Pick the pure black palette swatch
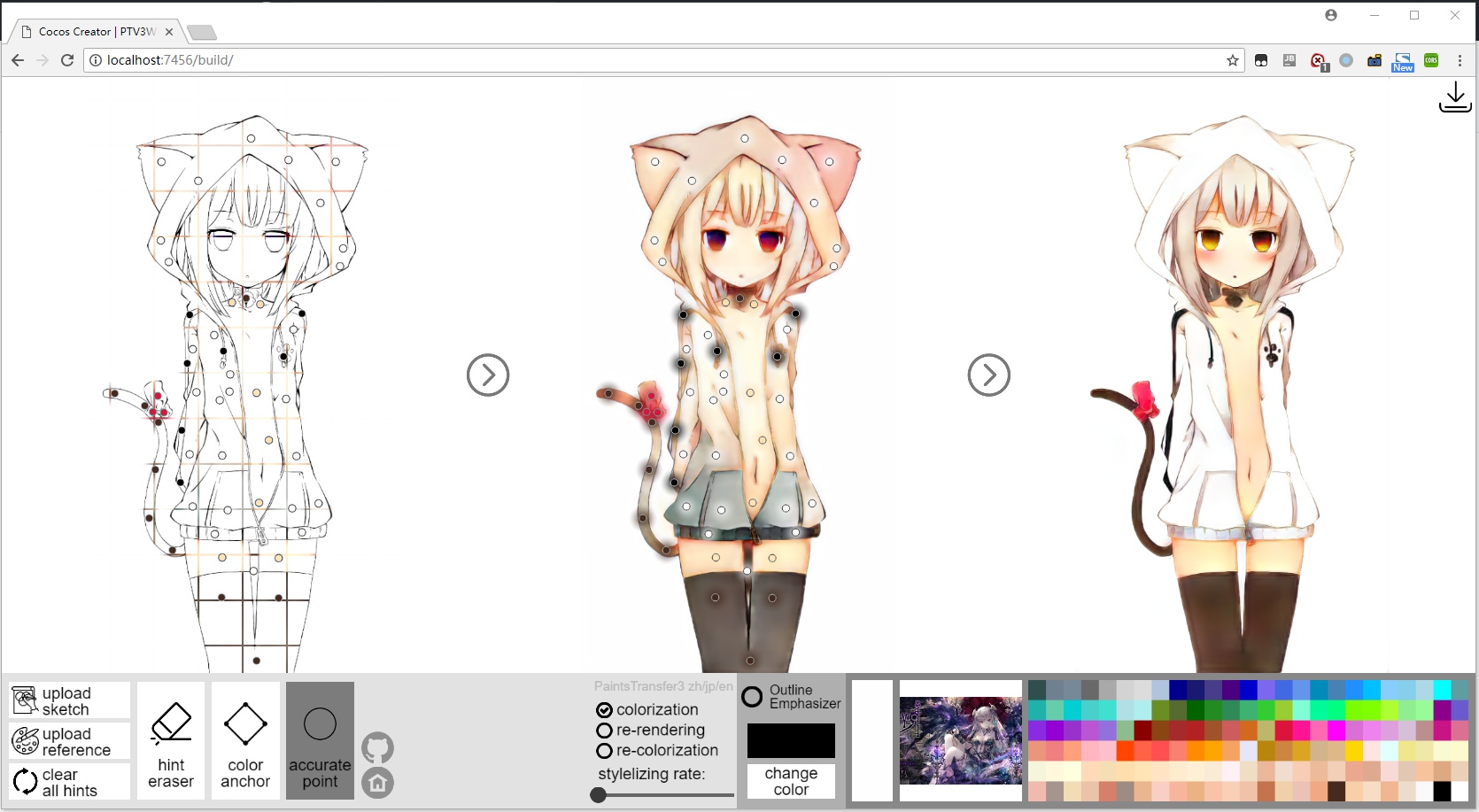Screen dimensions: 1479x812 pos(1443,792)
